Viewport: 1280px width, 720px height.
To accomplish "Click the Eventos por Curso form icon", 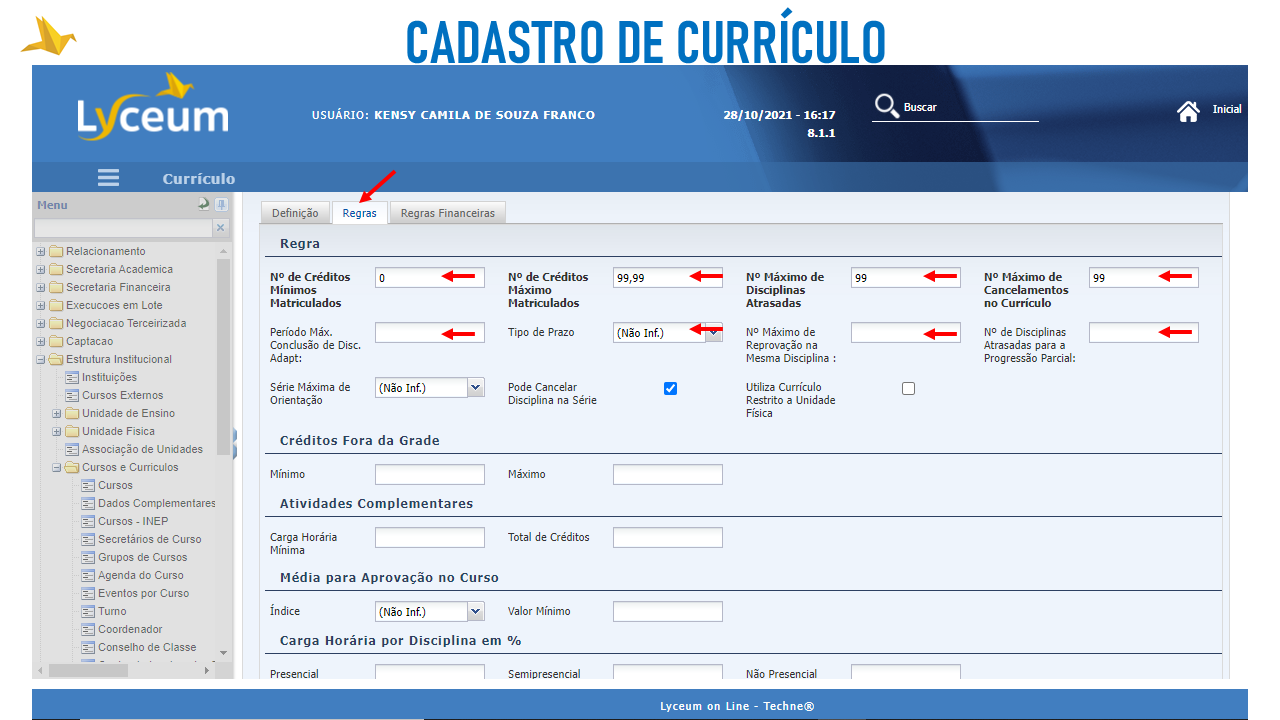I will [x=88, y=594].
